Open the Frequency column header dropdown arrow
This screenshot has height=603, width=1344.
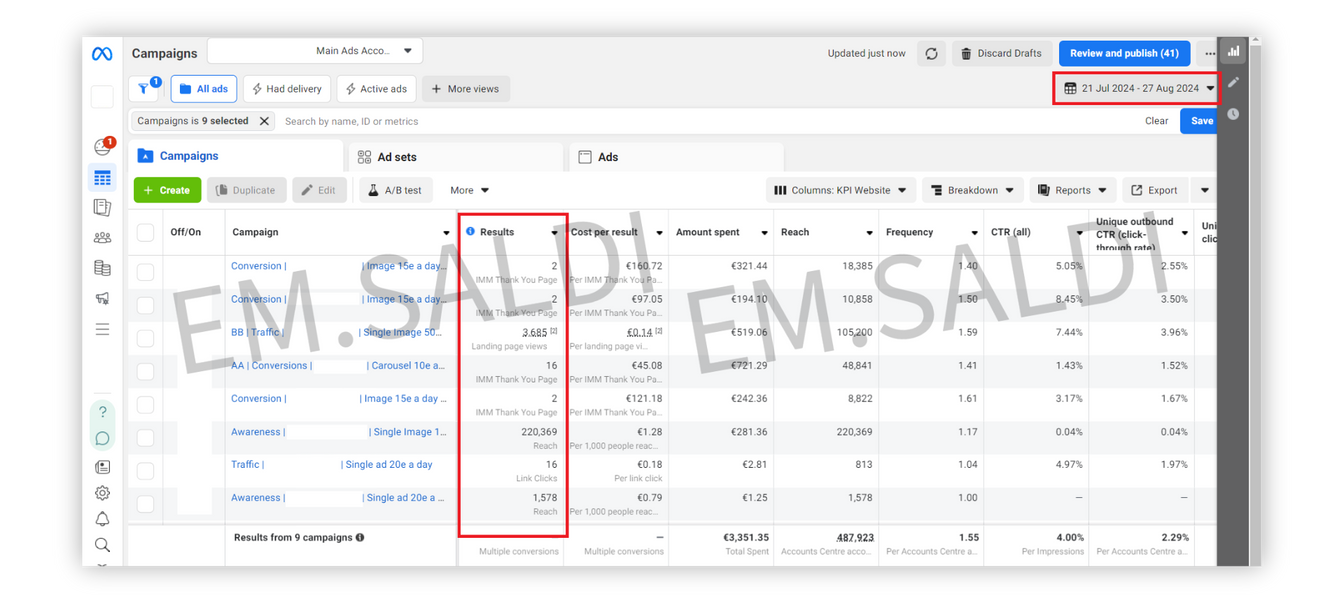[x=974, y=233]
